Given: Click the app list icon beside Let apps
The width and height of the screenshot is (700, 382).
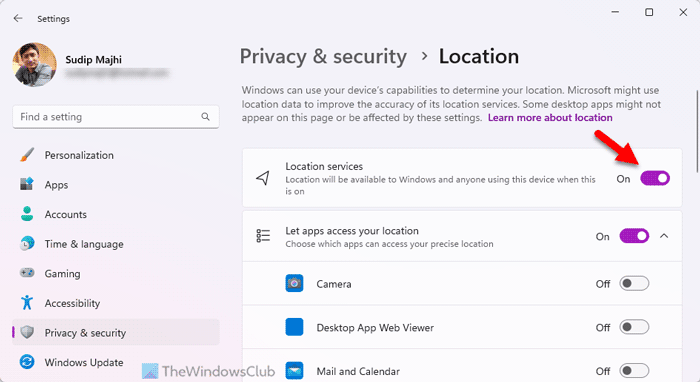Looking at the screenshot, I should click(x=263, y=236).
